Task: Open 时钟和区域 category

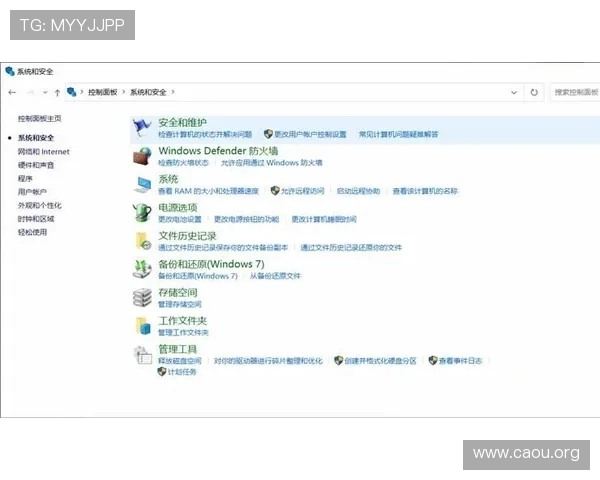Action: [x=36, y=219]
